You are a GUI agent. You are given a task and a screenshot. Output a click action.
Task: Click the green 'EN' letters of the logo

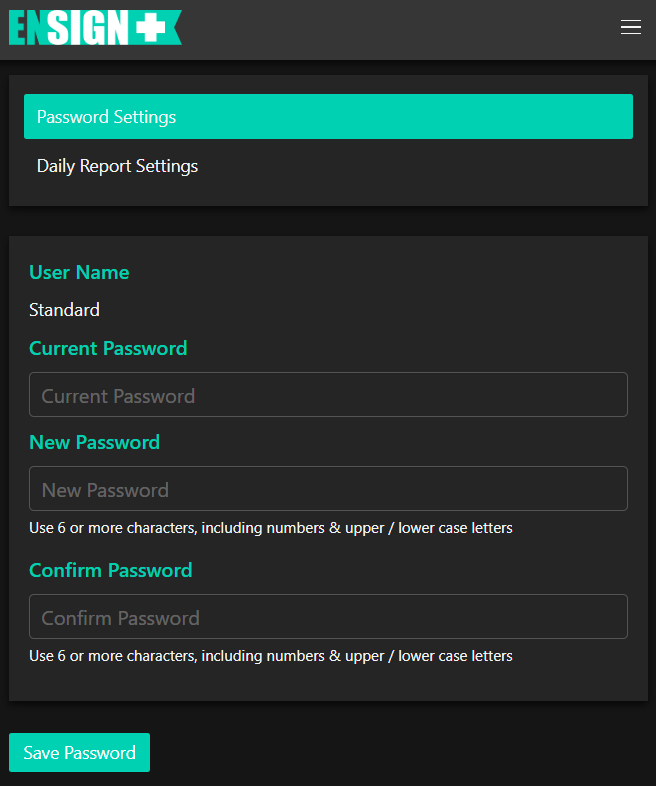27,28
